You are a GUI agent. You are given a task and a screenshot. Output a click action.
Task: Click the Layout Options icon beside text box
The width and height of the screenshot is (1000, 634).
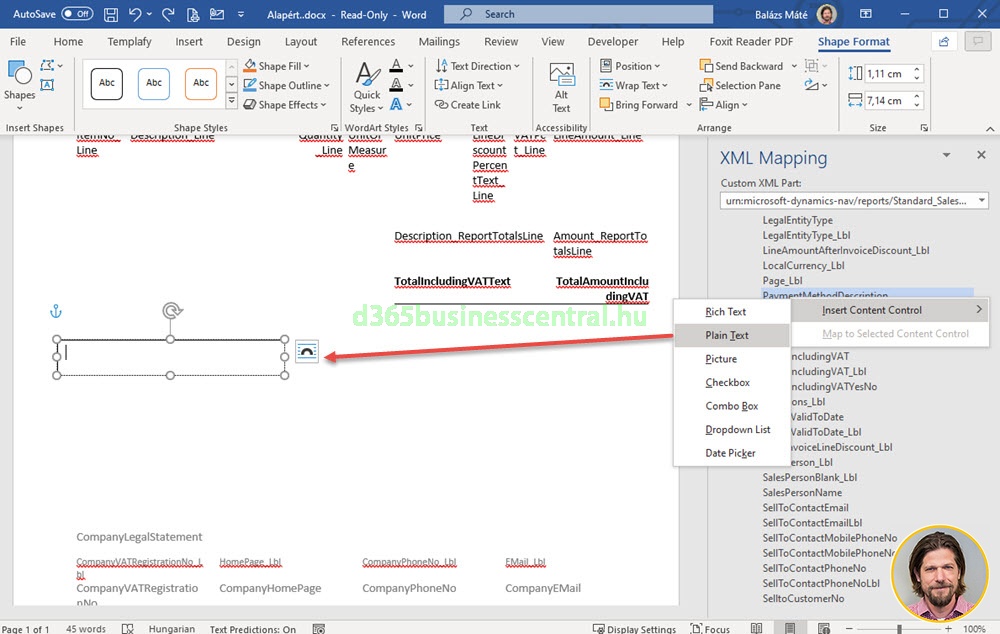307,351
